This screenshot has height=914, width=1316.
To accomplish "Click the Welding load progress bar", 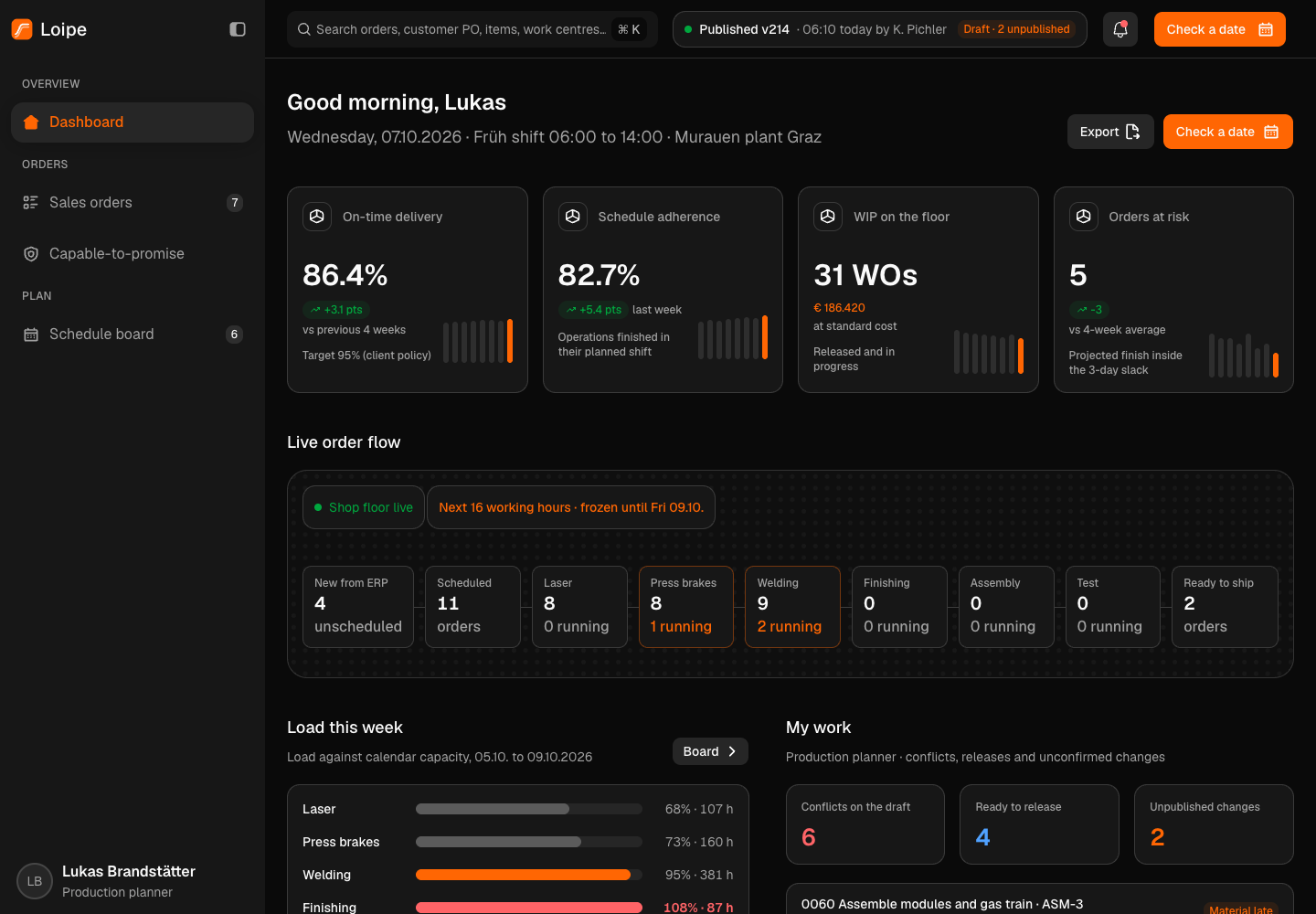I will point(529,875).
